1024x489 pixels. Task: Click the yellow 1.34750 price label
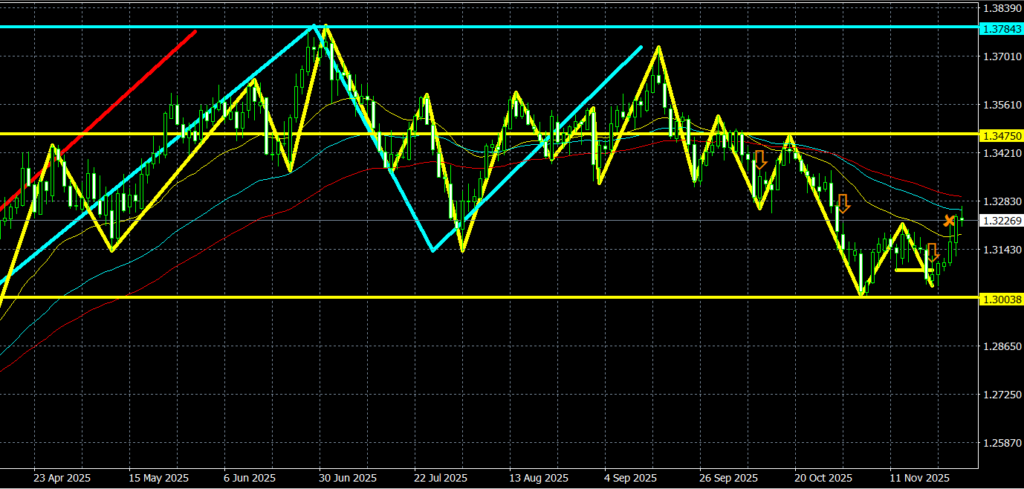pyautogui.click(x=1002, y=134)
